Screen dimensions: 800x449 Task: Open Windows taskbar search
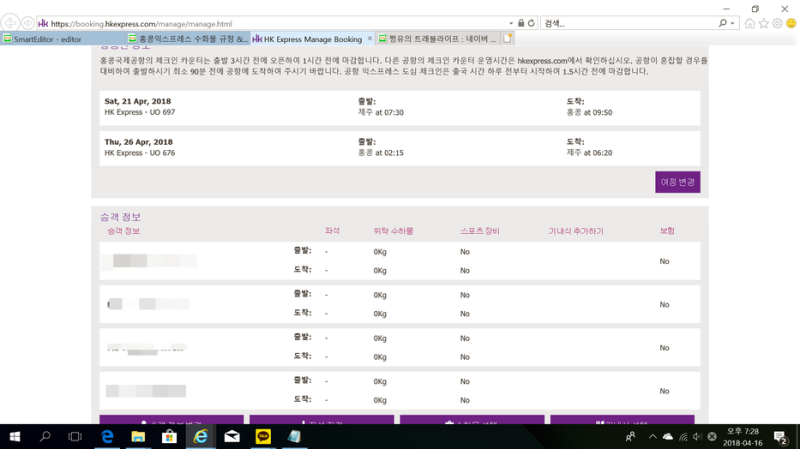(45, 437)
